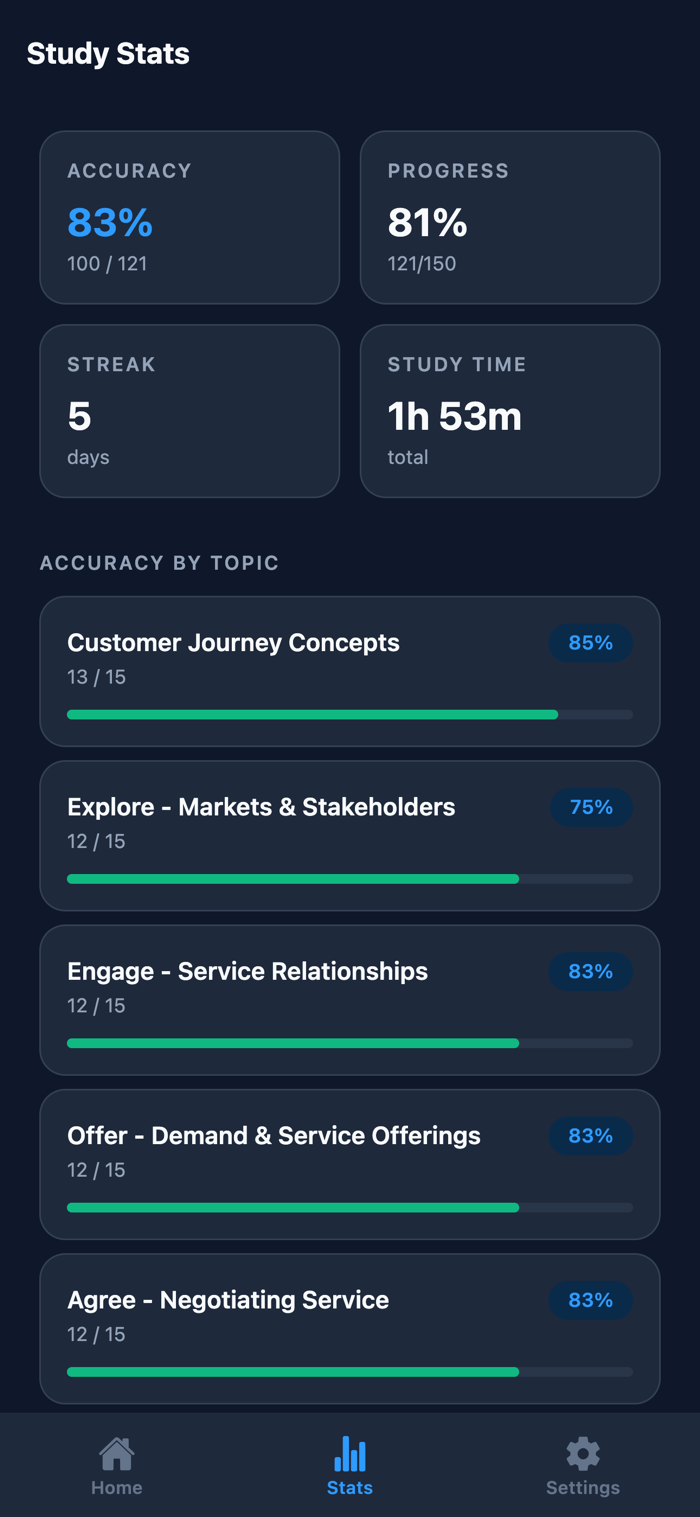The width and height of the screenshot is (700, 1517).
Task: Open Offer - Demand & Service Offerings
Action: 350,1164
